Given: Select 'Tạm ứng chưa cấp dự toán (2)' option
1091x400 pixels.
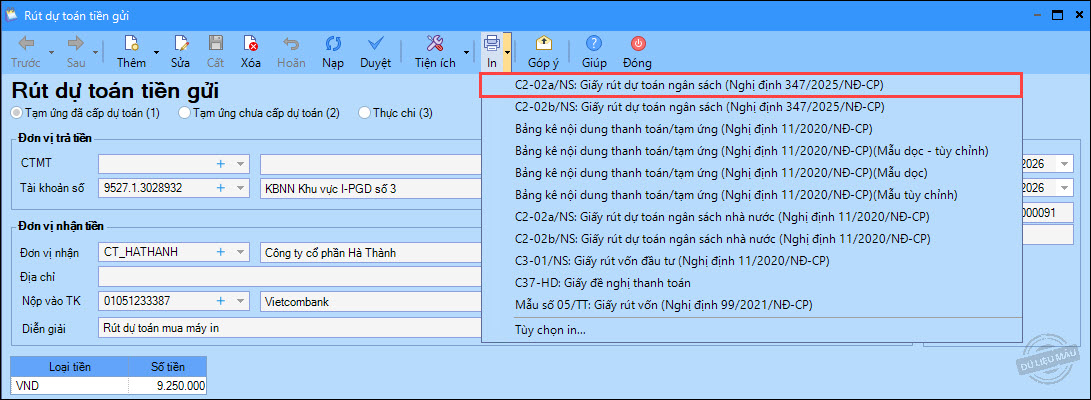Looking at the screenshot, I should [x=184, y=113].
